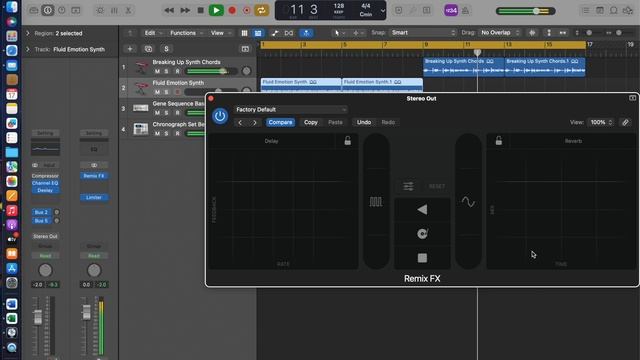Image resolution: width=640 pixels, height=360 pixels.
Task: Click the Undo button in plugin
Action: [364, 122]
